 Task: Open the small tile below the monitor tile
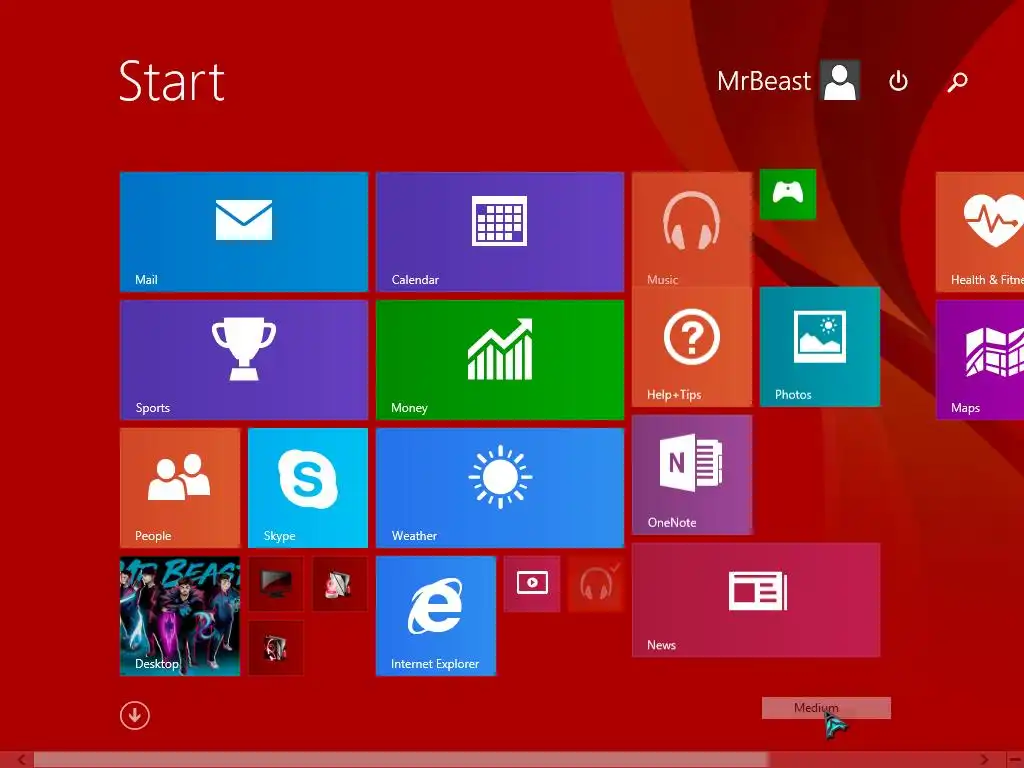276,647
